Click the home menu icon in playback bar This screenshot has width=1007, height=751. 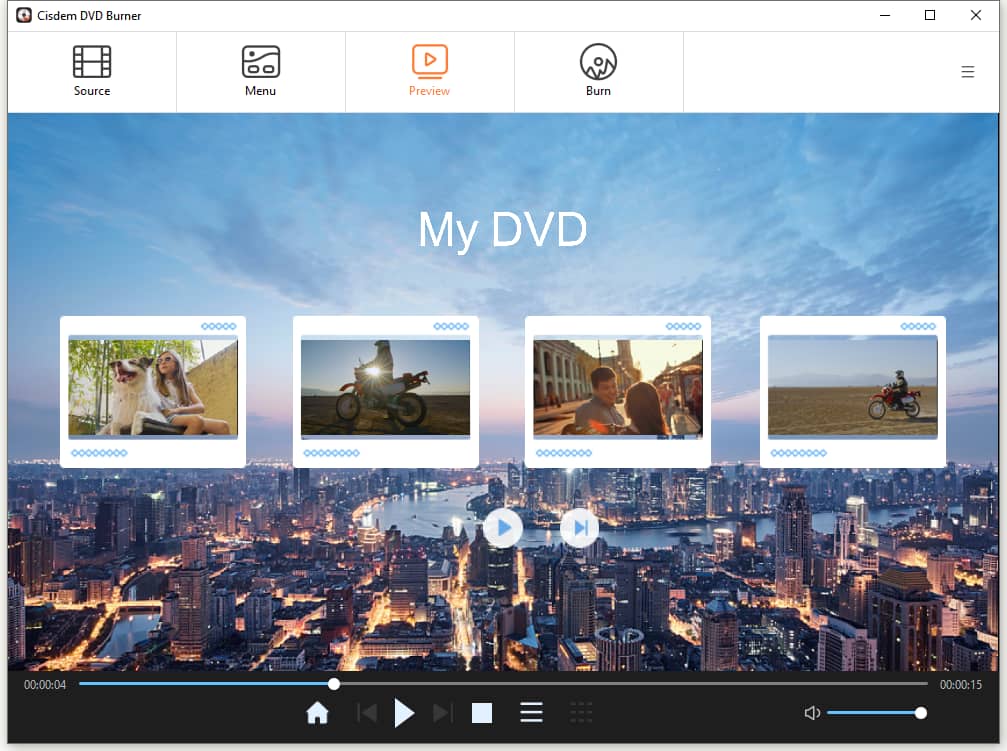[317, 712]
